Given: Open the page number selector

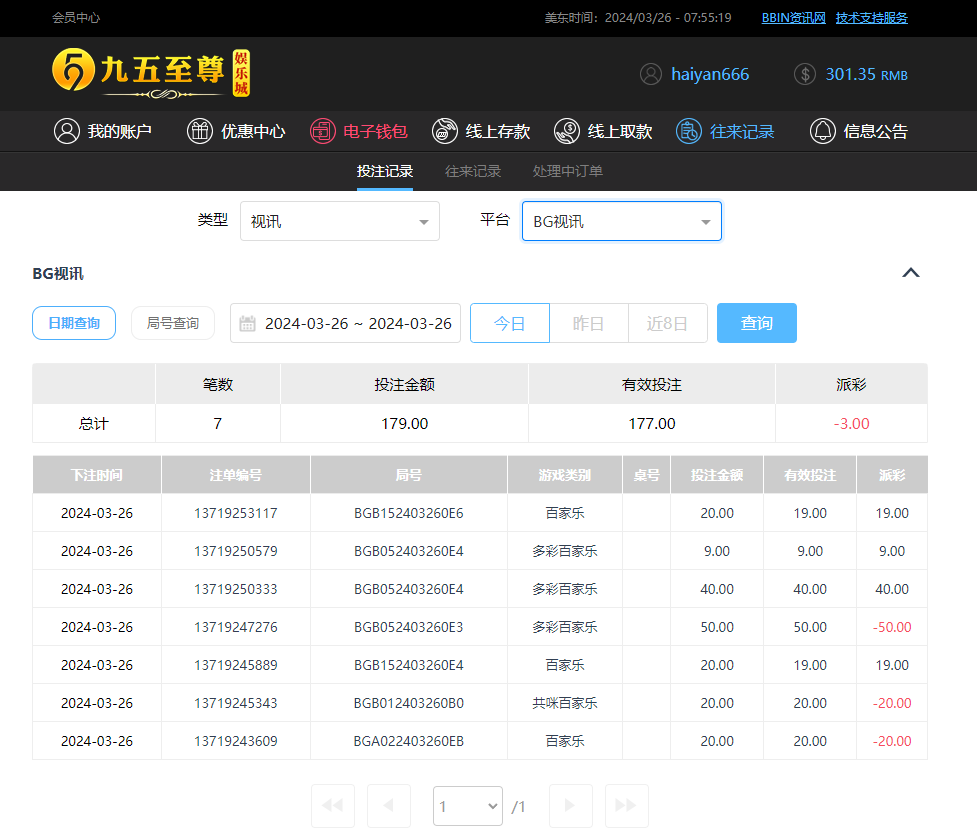Looking at the screenshot, I should [x=467, y=805].
